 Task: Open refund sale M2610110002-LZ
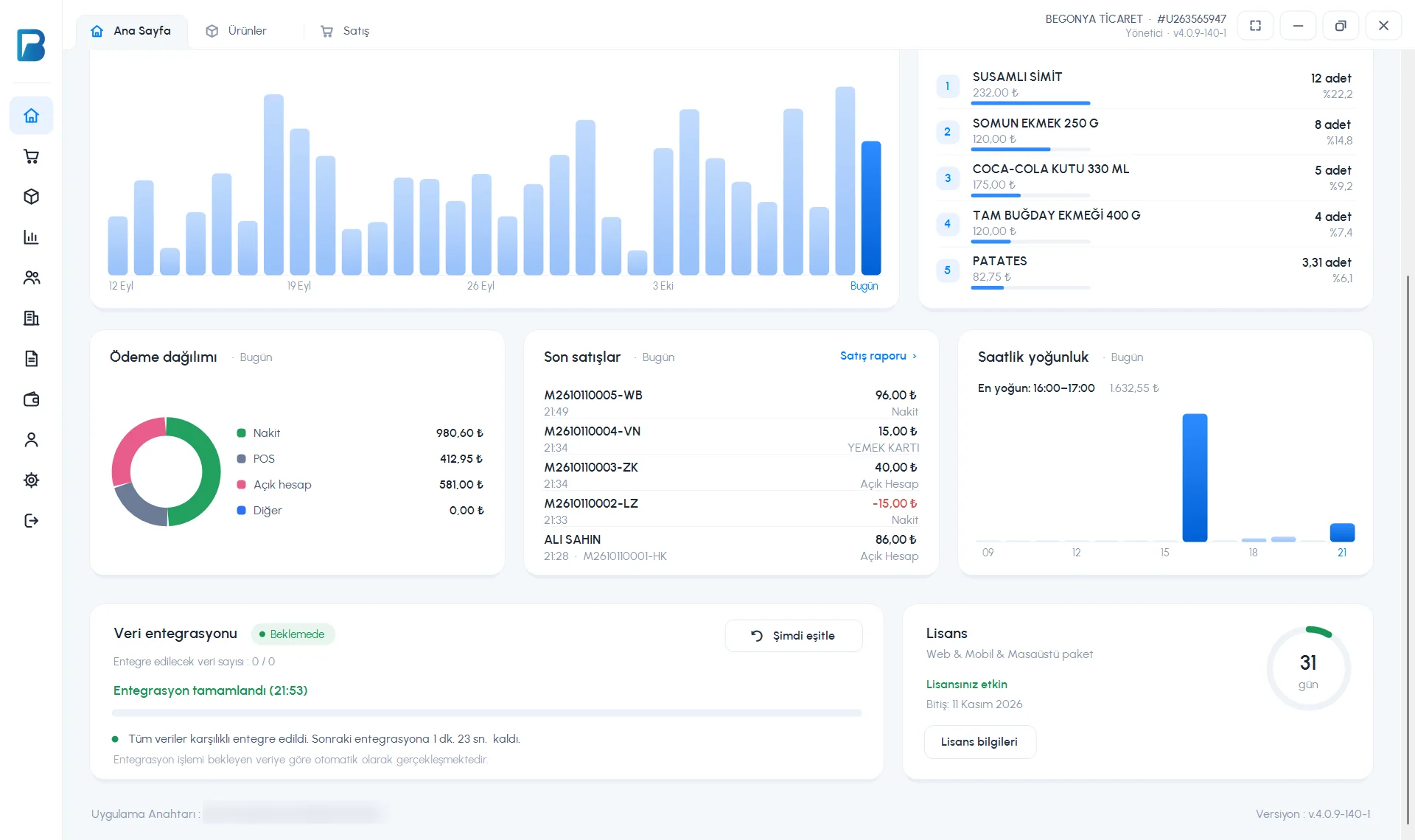pyautogui.click(x=731, y=511)
